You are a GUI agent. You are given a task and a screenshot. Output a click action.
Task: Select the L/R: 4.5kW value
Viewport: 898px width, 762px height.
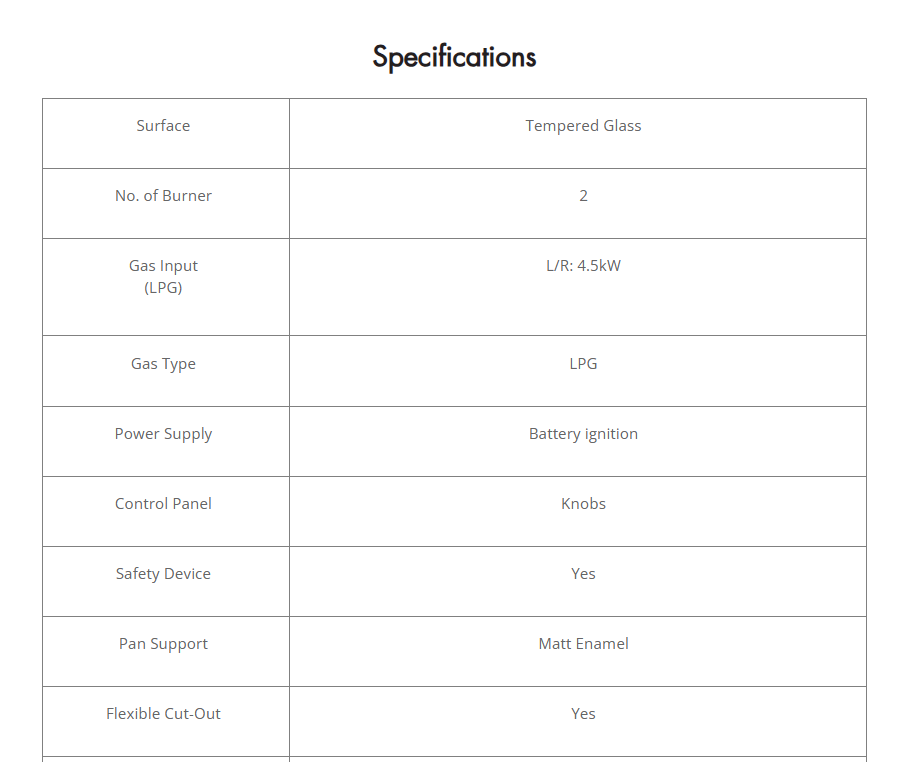(x=583, y=266)
